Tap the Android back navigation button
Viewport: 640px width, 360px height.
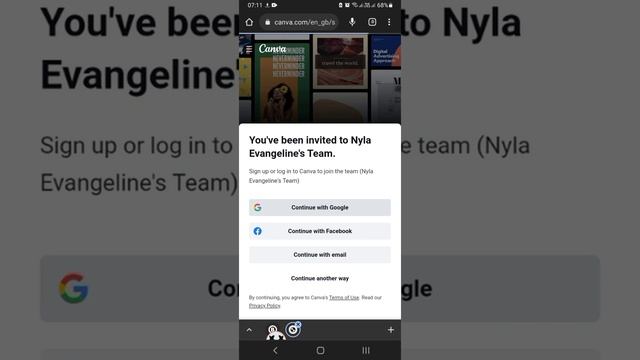click(x=275, y=350)
